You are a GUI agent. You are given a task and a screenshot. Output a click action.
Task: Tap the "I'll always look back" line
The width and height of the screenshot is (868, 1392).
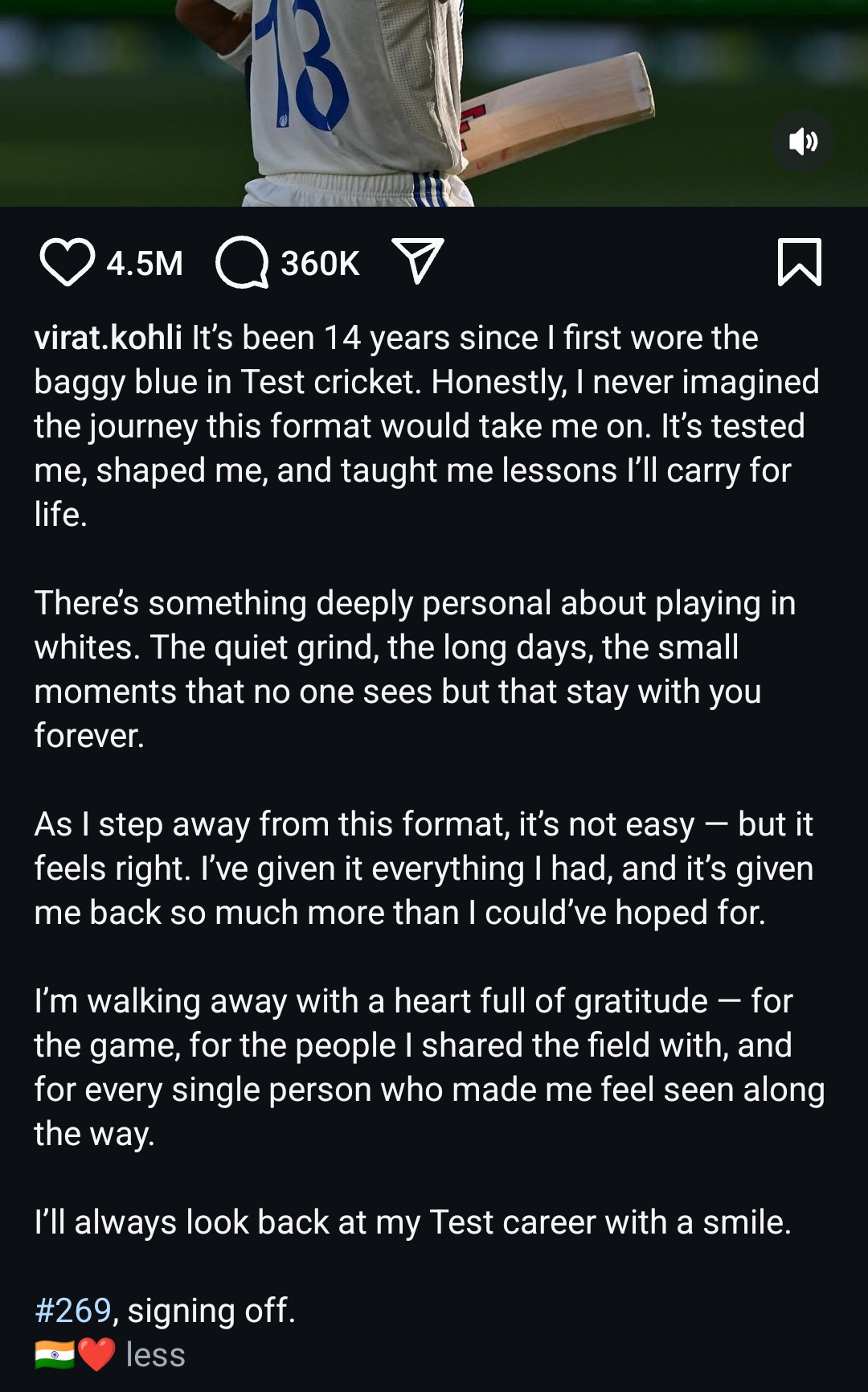coord(412,1222)
